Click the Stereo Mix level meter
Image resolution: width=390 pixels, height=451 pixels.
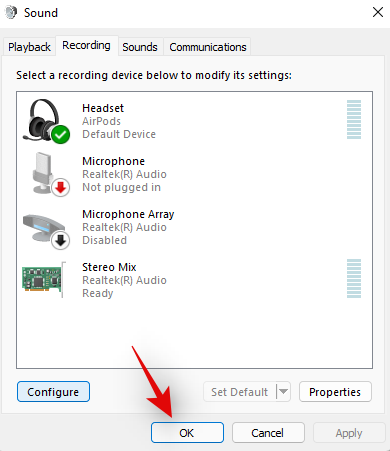(354, 278)
